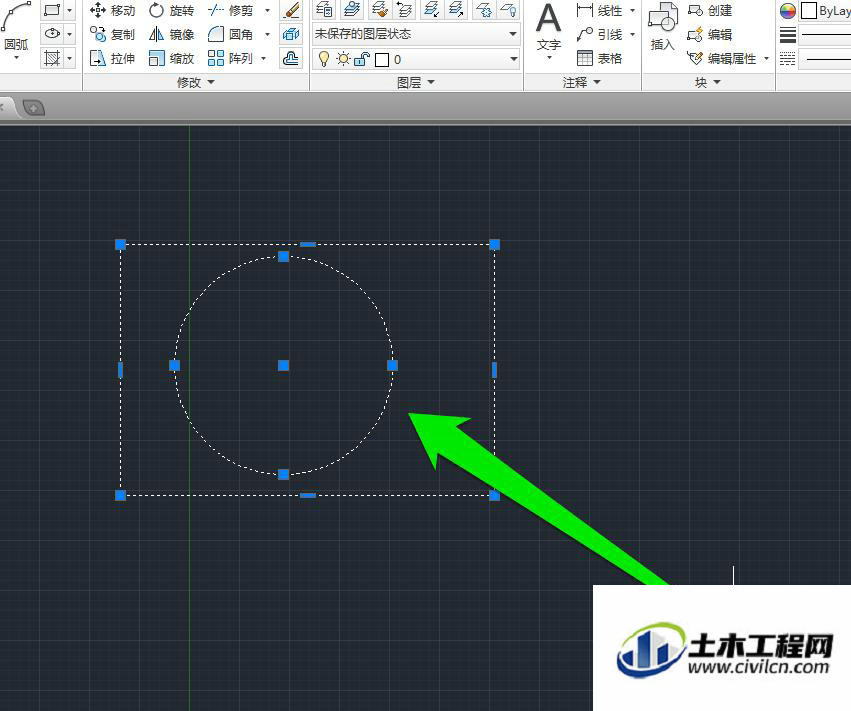Open the linetype ByLayer dropdown
This screenshot has width=851, height=711.
[x=826, y=59]
